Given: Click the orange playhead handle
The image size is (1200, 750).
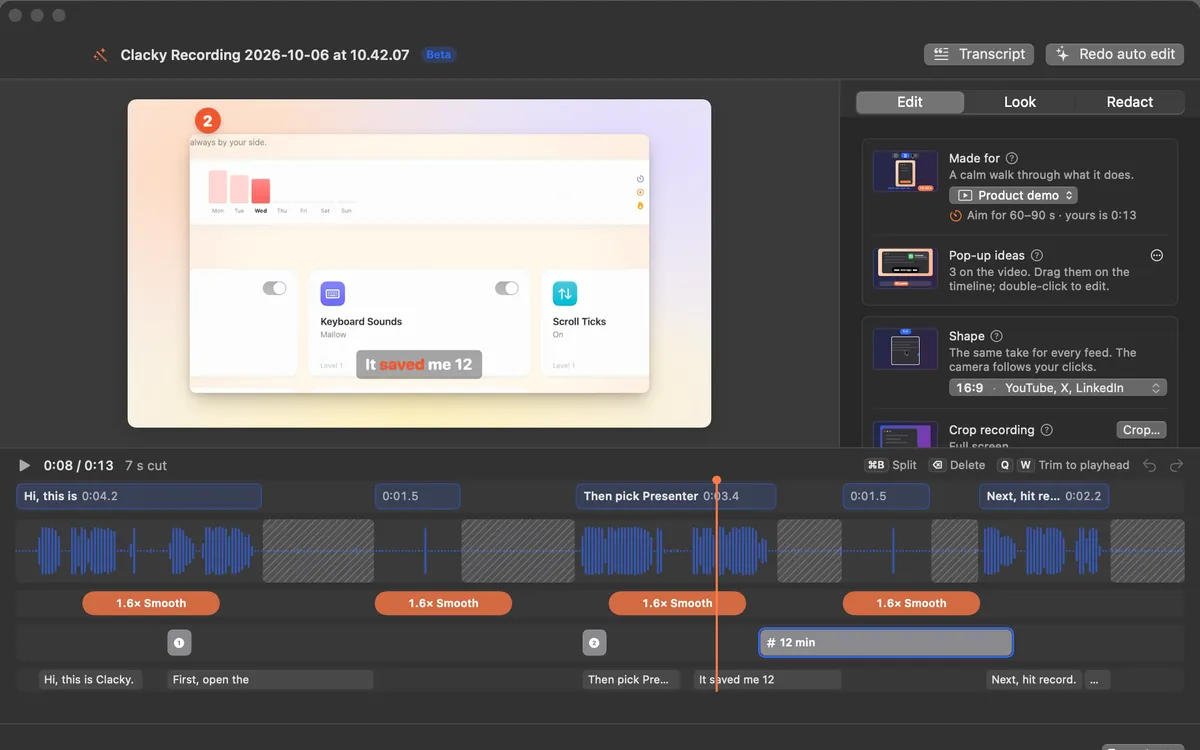Looking at the screenshot, I should click(x=716, y=481).
